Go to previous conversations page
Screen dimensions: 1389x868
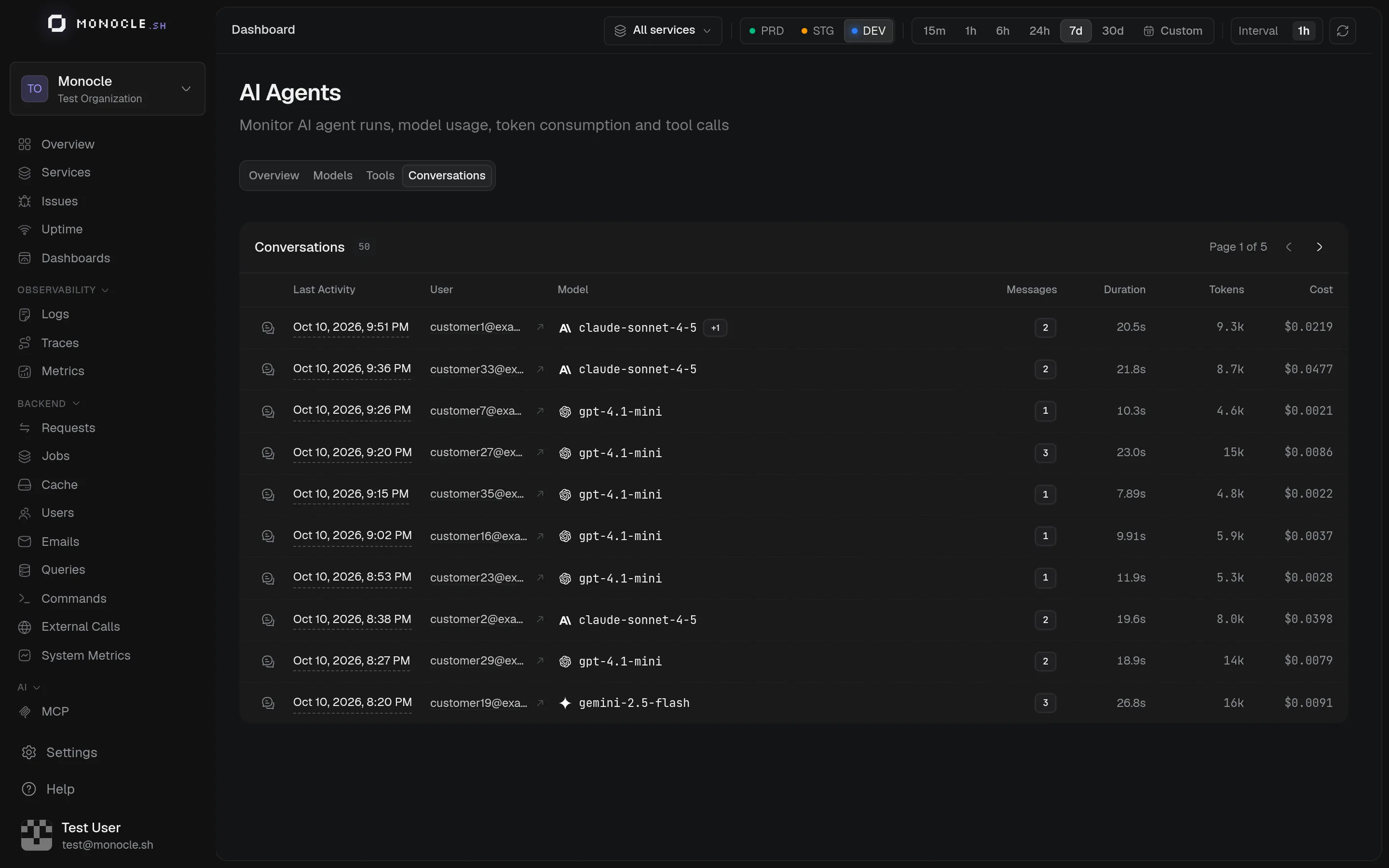click(x=1289, y=247)
